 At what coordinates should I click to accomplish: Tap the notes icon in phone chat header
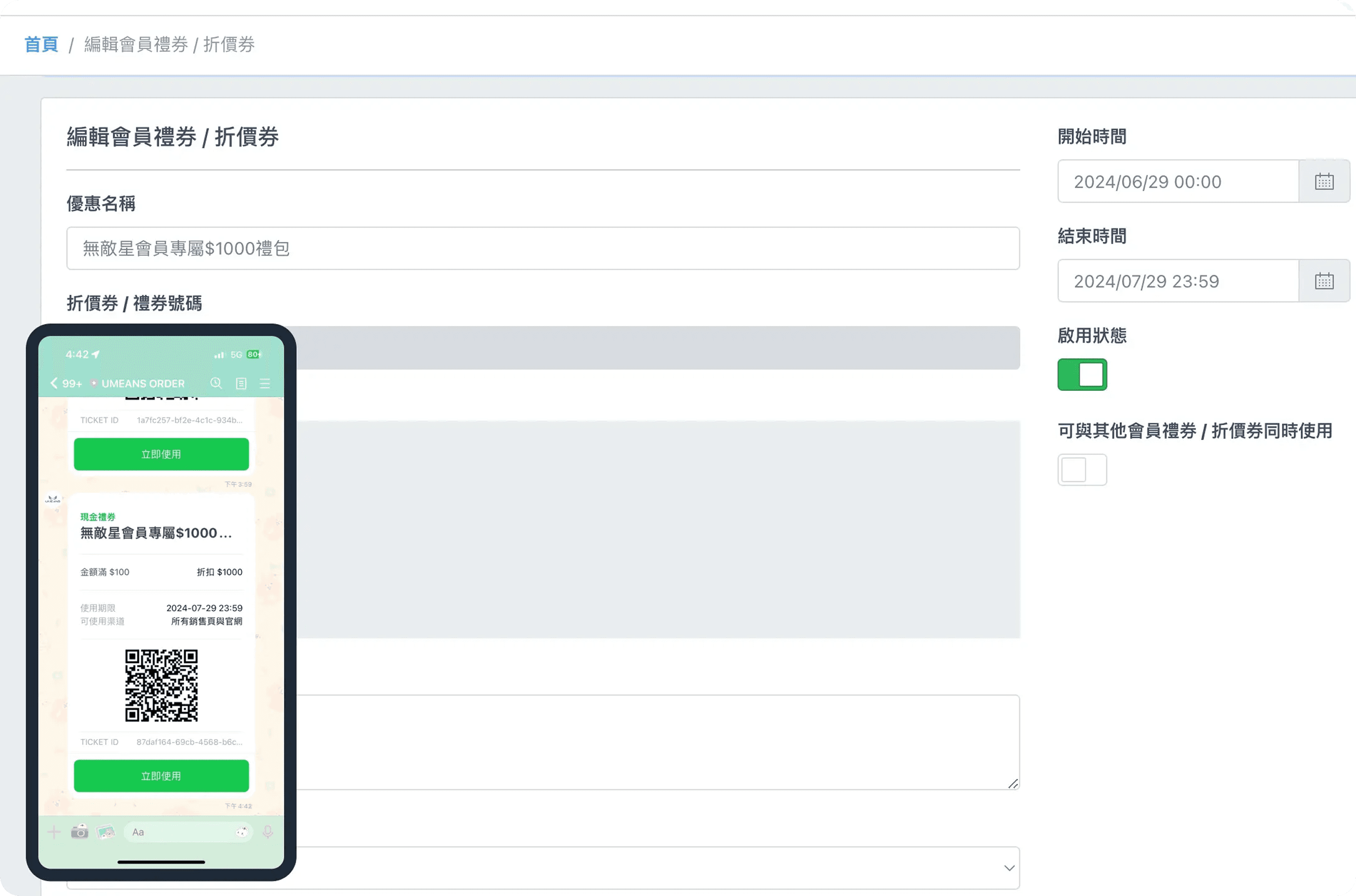241,383
